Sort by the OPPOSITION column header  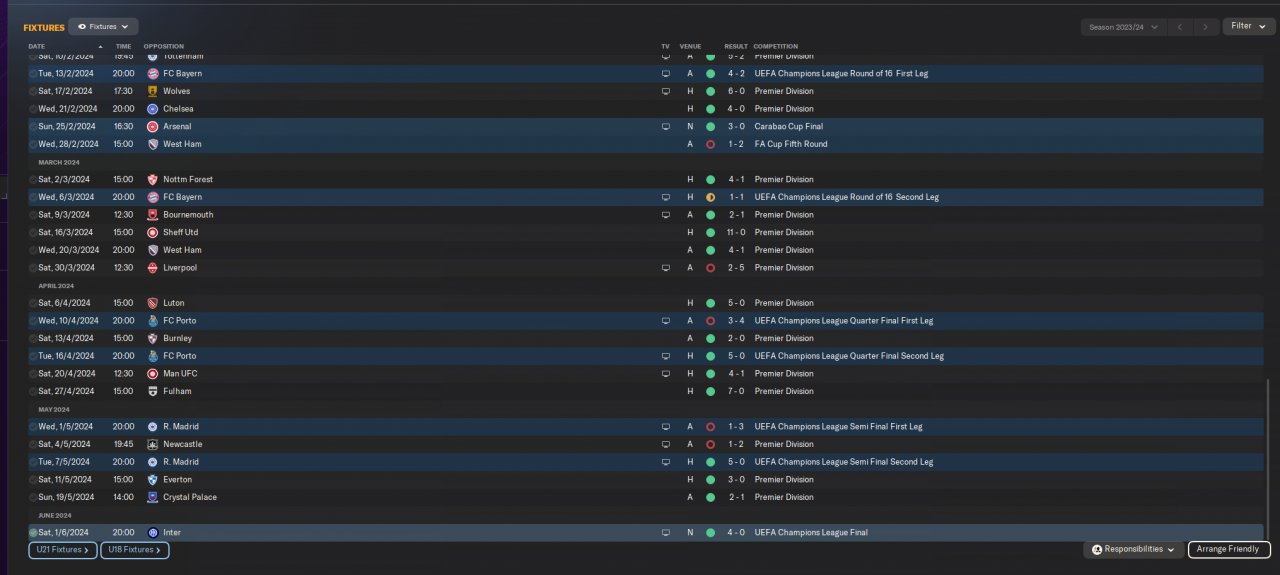pos(164,47)
